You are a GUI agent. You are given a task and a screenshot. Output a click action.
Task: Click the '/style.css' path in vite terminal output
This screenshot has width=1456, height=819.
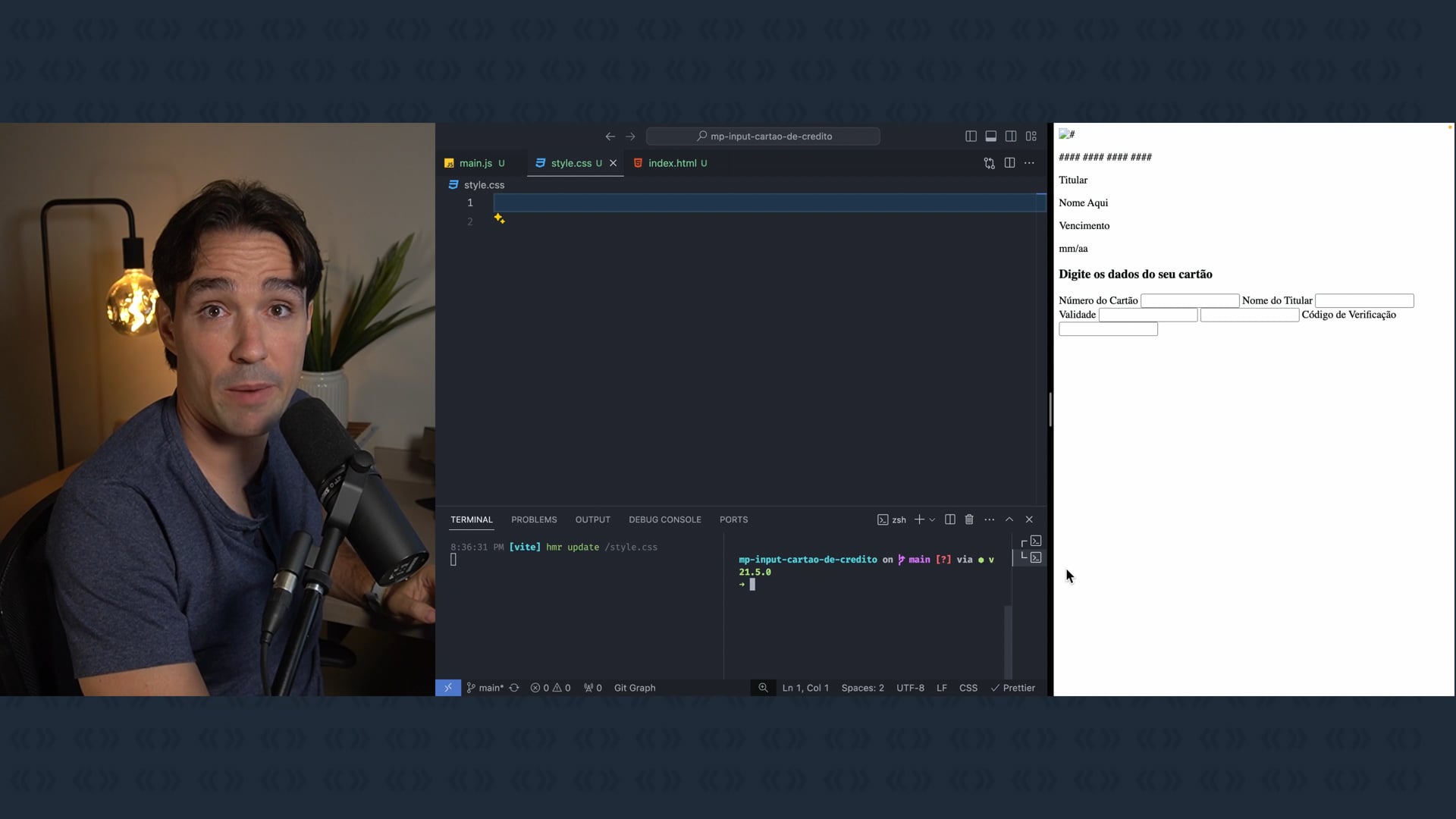tap(630, 547)
